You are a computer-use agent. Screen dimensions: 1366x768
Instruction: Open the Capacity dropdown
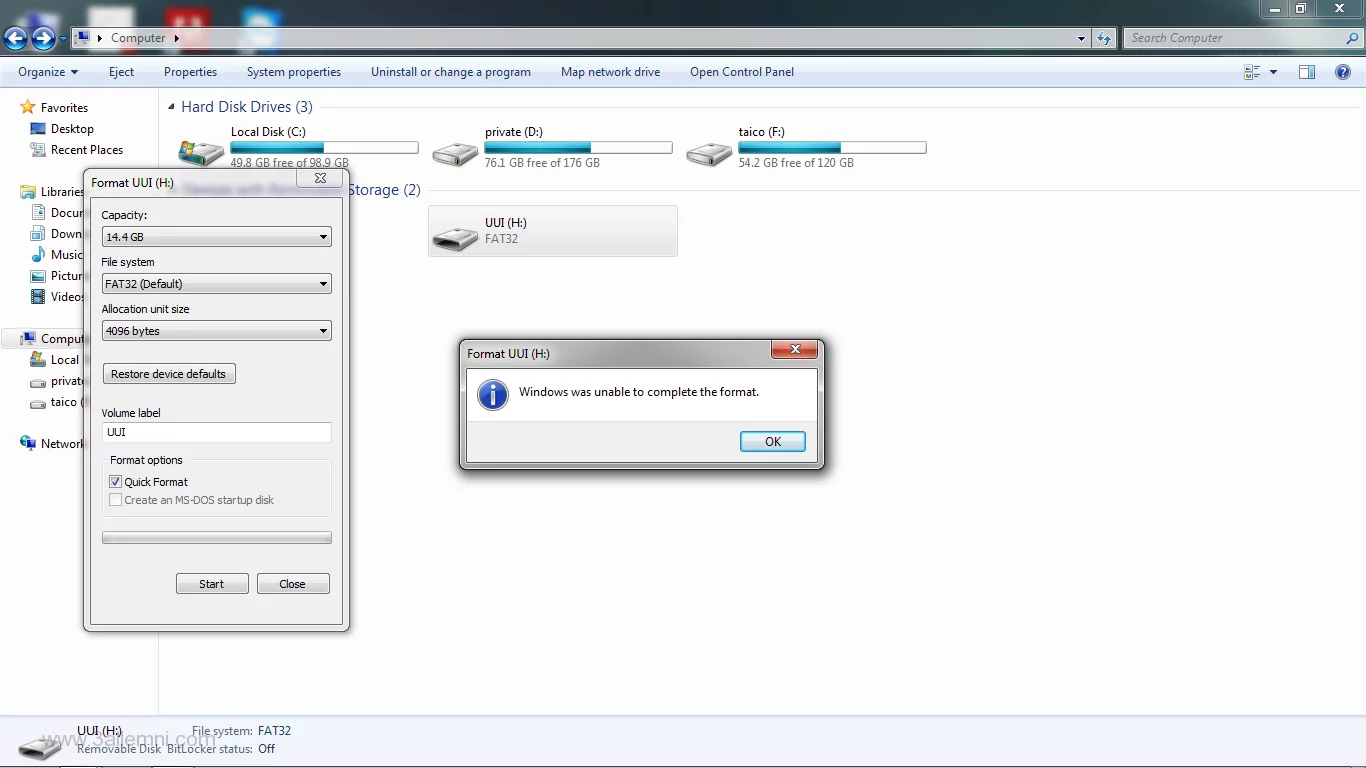(x=216, y=237)
